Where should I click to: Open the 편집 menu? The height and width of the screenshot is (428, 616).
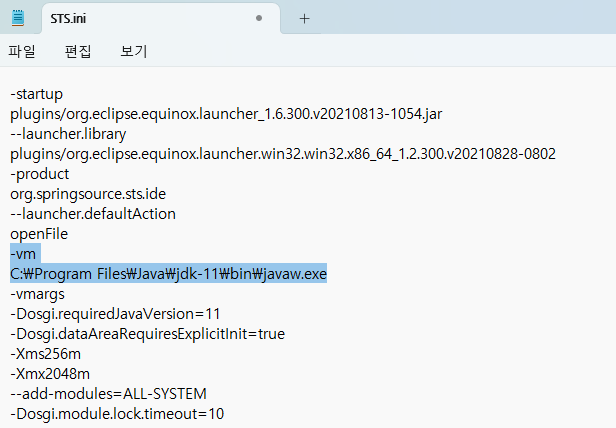click(78, 51)
